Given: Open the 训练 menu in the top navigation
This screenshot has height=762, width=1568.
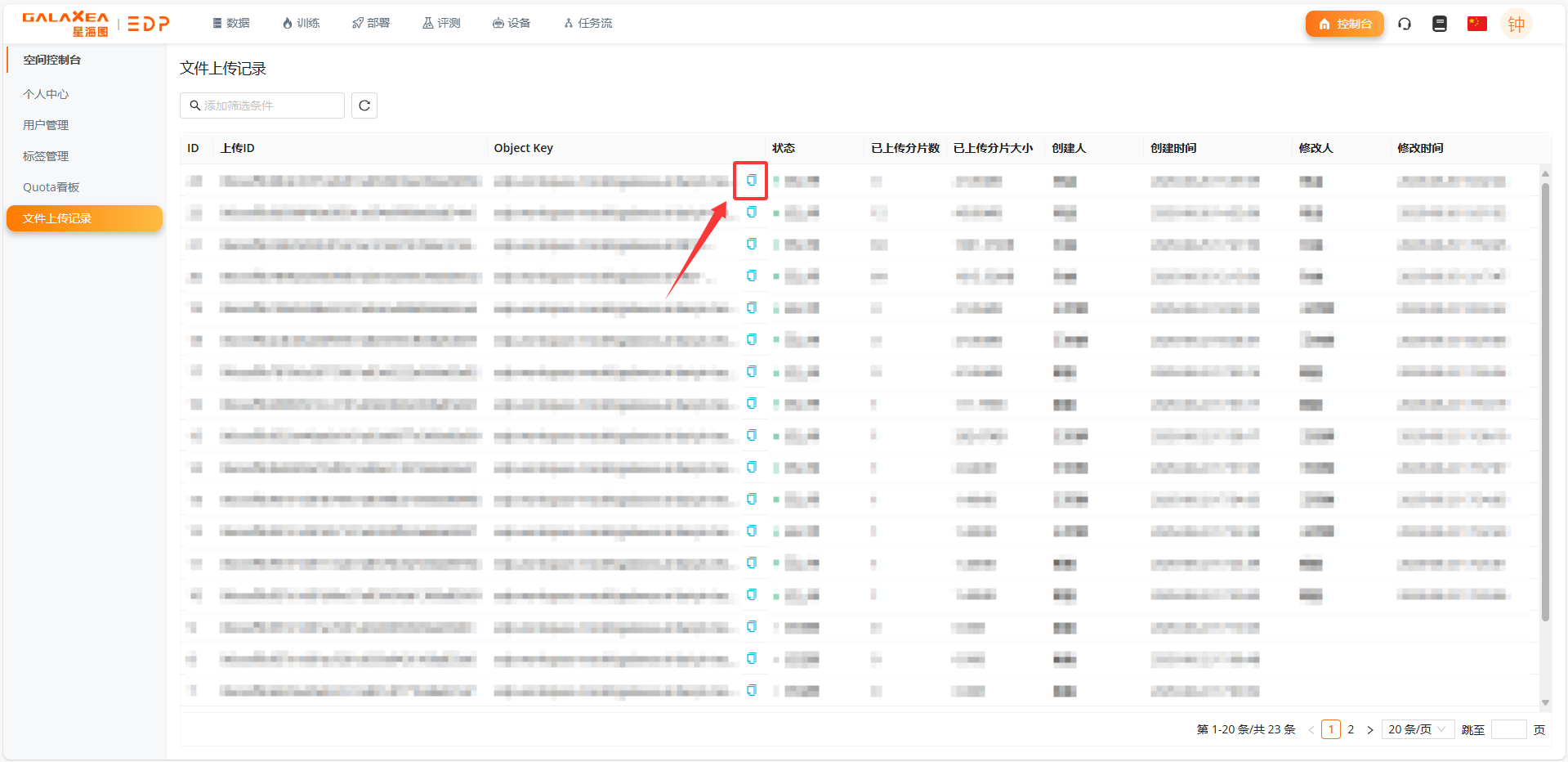Looking at the screenshot, I should 301,23.
